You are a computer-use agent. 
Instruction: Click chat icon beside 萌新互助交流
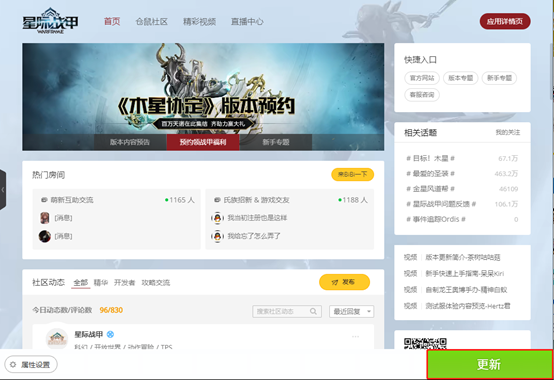(x=44, y=200)
